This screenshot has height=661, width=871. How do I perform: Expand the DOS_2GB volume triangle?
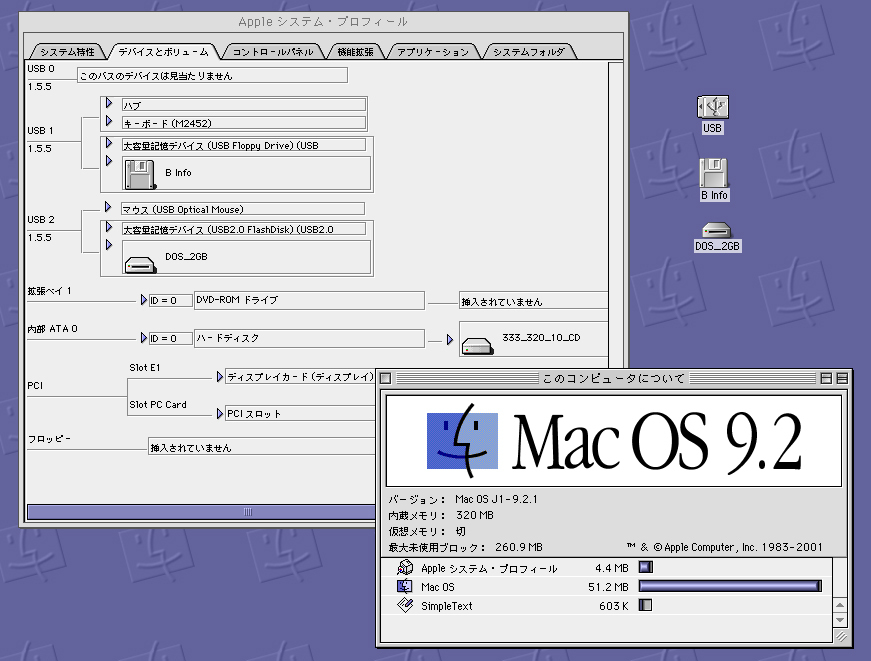[x=109, y=245]
